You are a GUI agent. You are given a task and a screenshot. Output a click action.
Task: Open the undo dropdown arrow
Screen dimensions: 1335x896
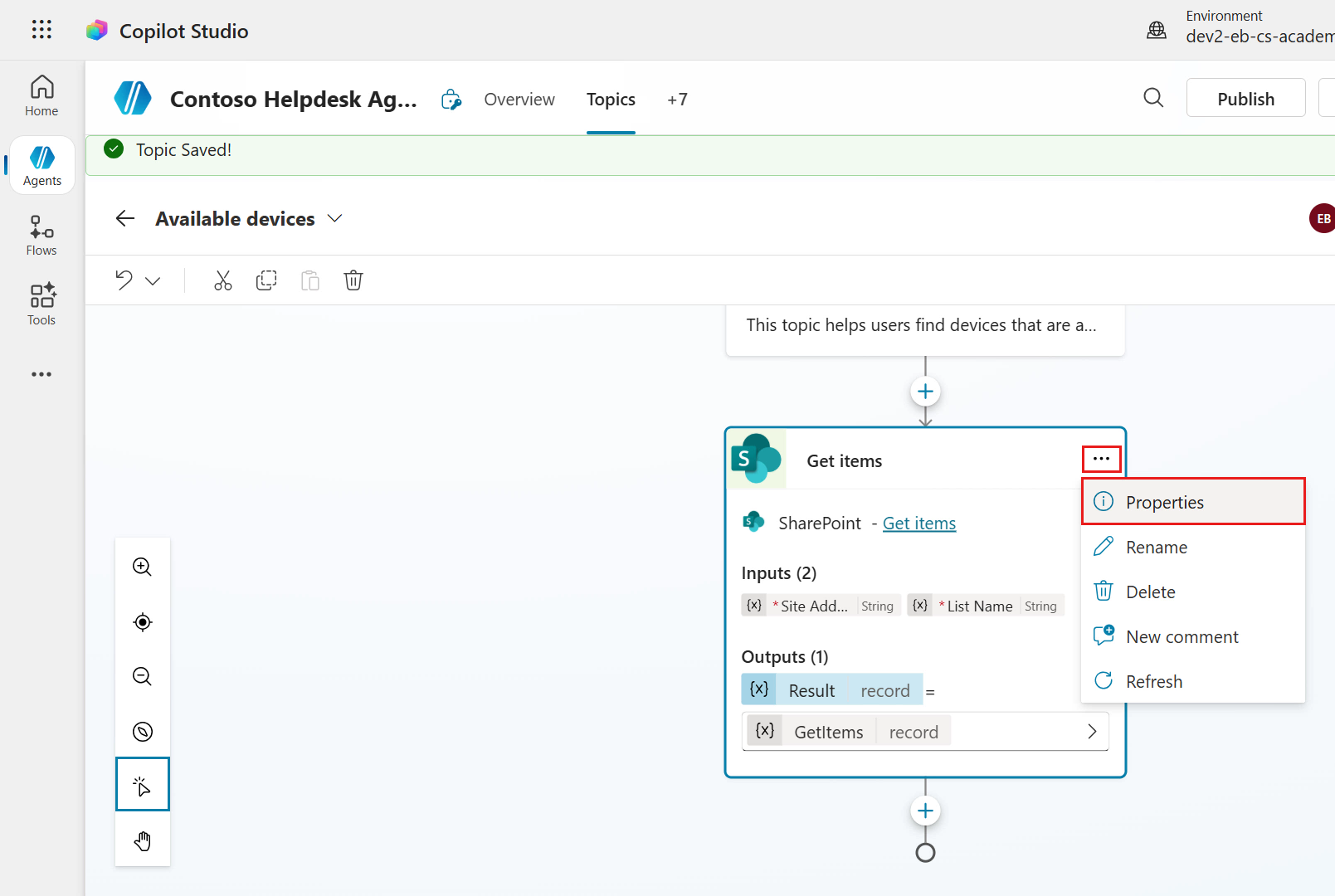tap(153, 281)
